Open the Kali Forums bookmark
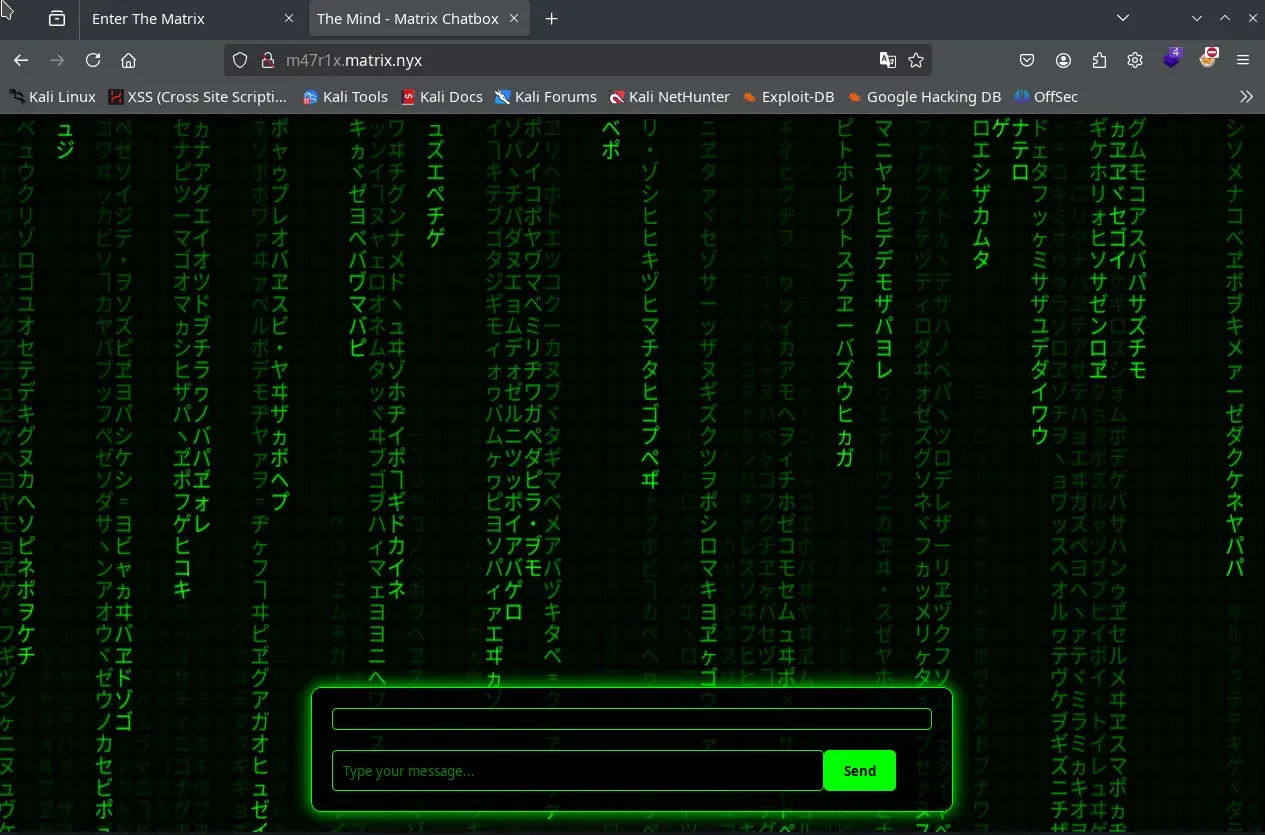 546,97
